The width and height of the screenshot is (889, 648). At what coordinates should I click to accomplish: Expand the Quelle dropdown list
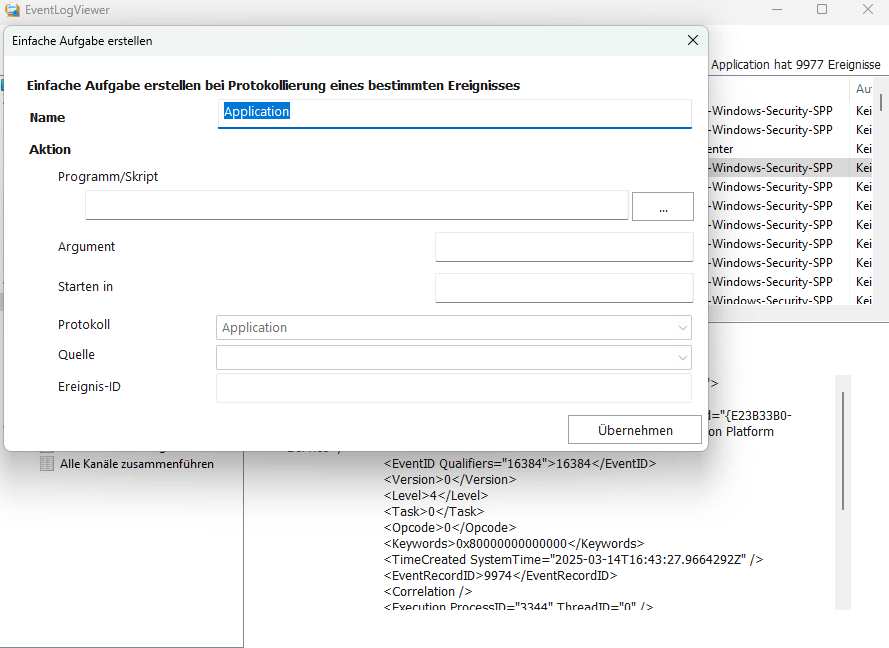pyautogui.click(x=453, y=357)
